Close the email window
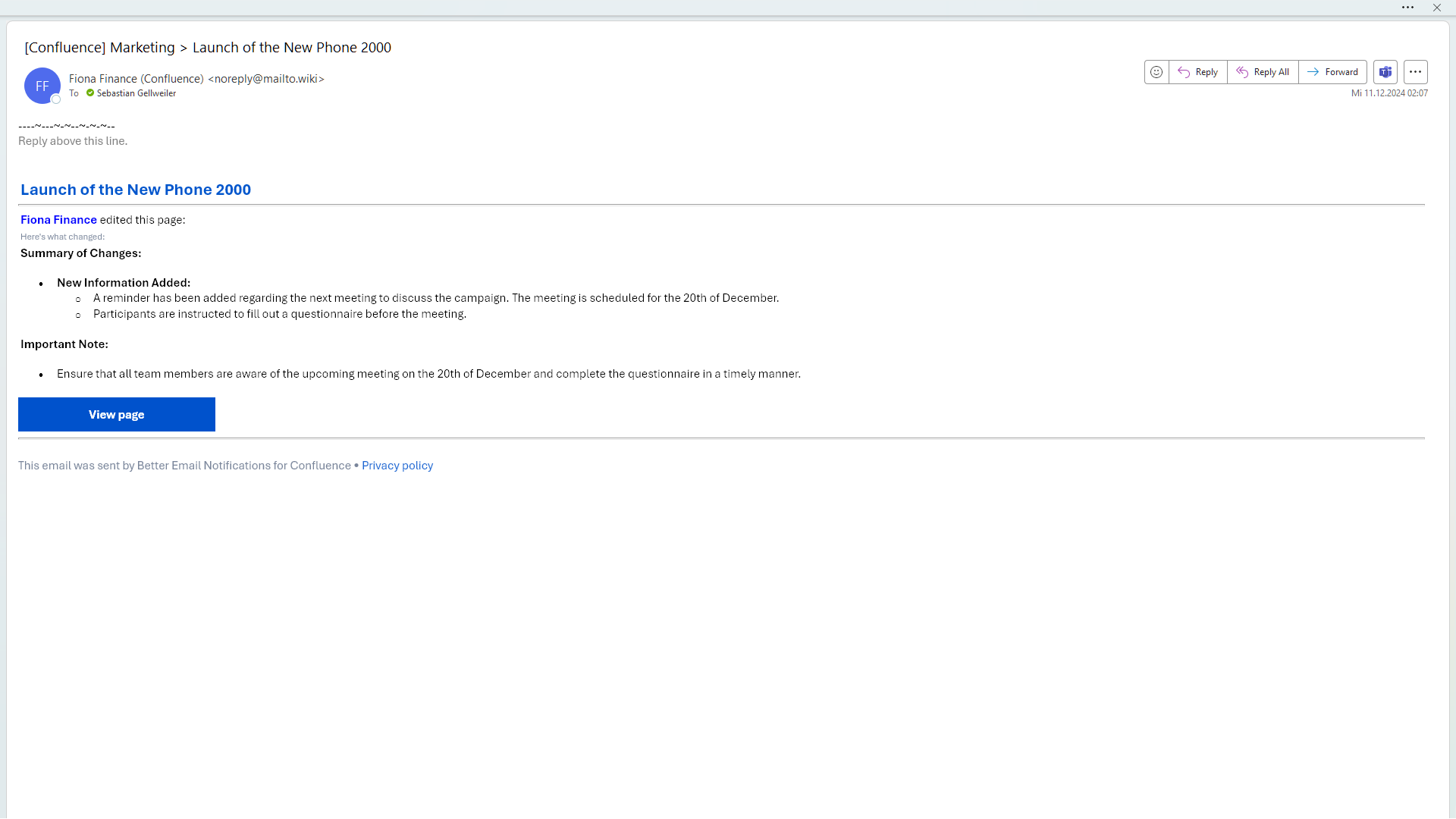Viewport: 1456px width, 819px height. (1436, 8)
